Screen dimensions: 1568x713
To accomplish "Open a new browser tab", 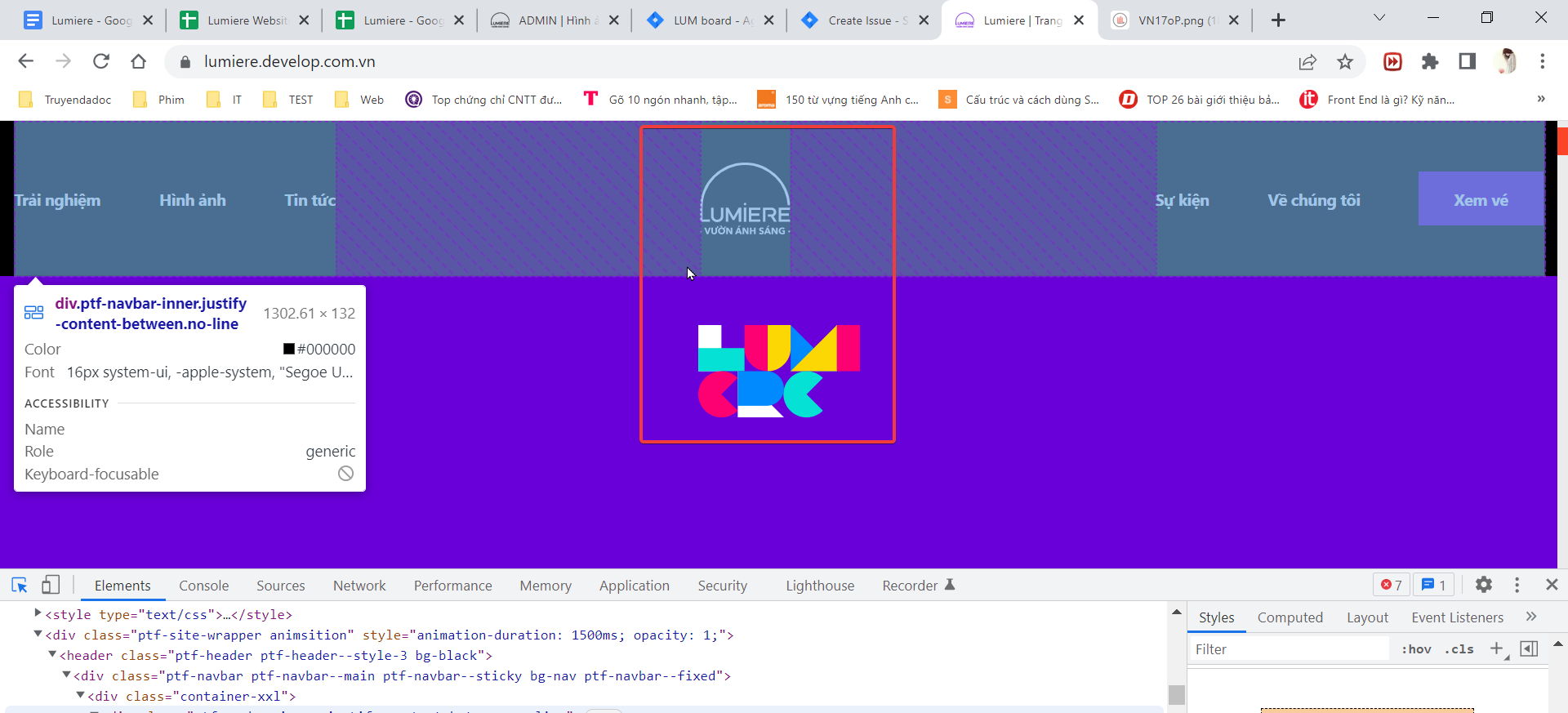I will [x=1279, y=20].
